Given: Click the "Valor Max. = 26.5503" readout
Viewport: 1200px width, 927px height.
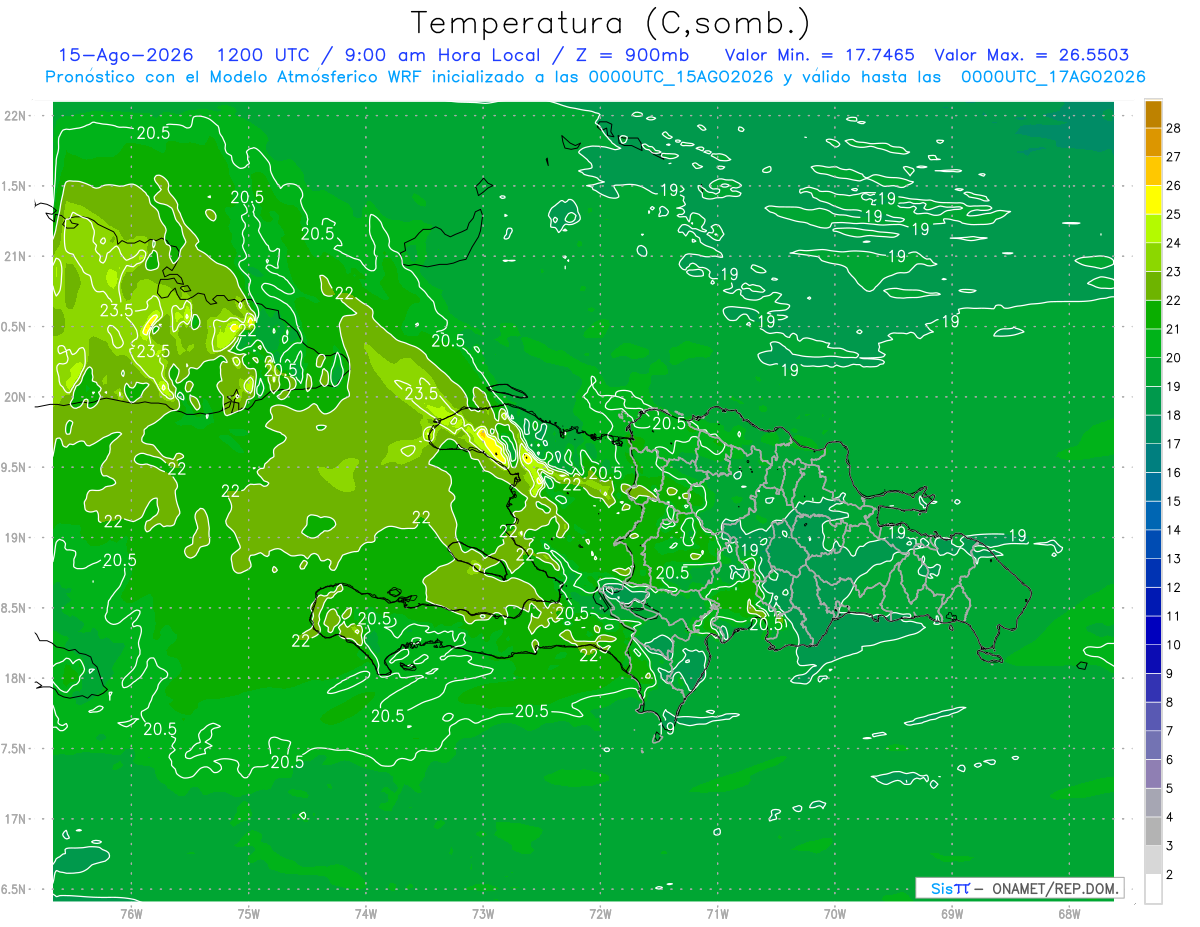Looking at the screenshot, I should (x=1032, y=55).
